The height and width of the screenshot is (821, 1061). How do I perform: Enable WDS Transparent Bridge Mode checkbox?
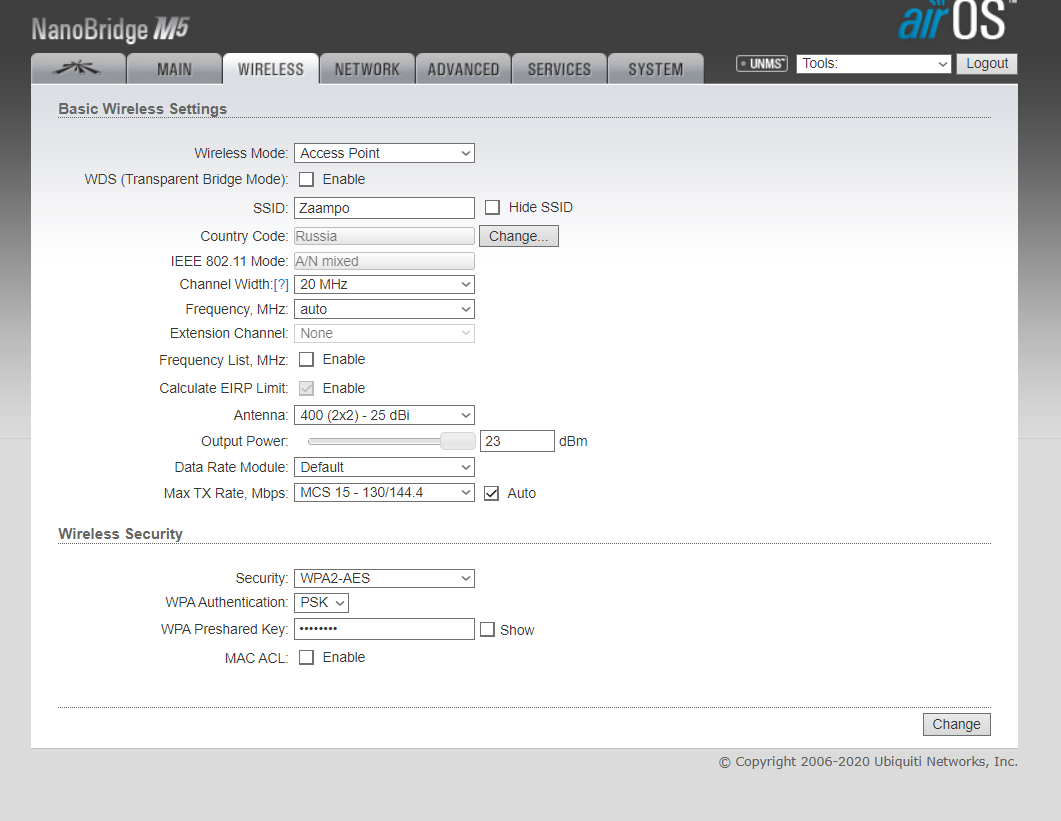coord(307,180)
